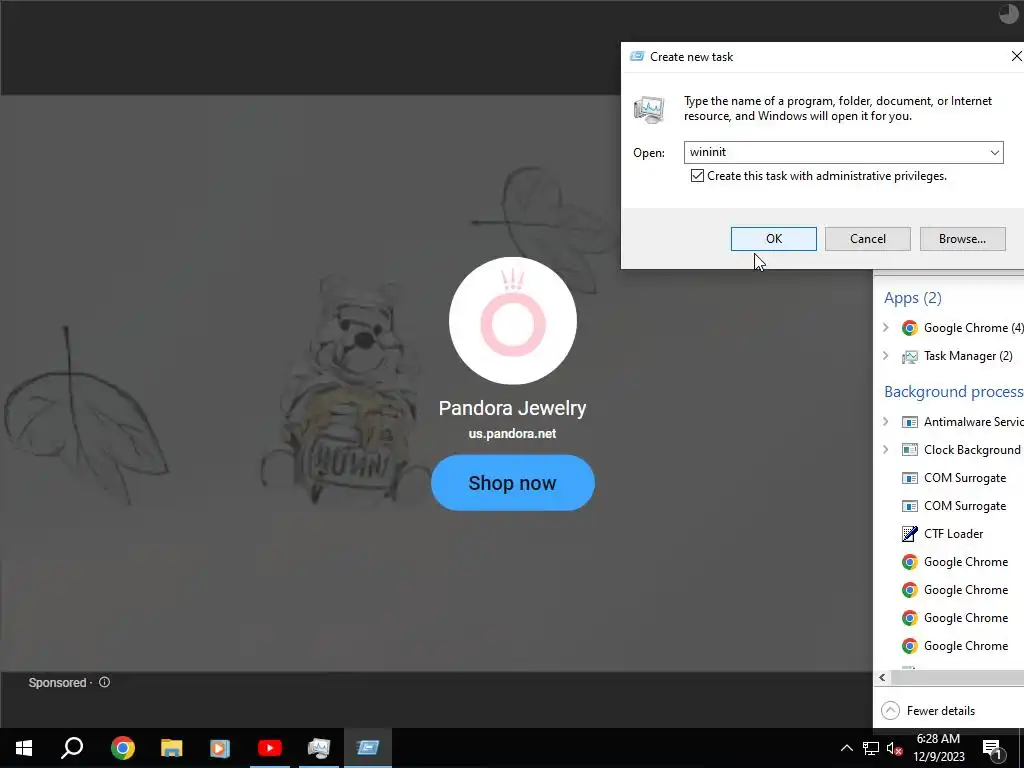Open the us.pandora.net link

click(x=512, y=434)
